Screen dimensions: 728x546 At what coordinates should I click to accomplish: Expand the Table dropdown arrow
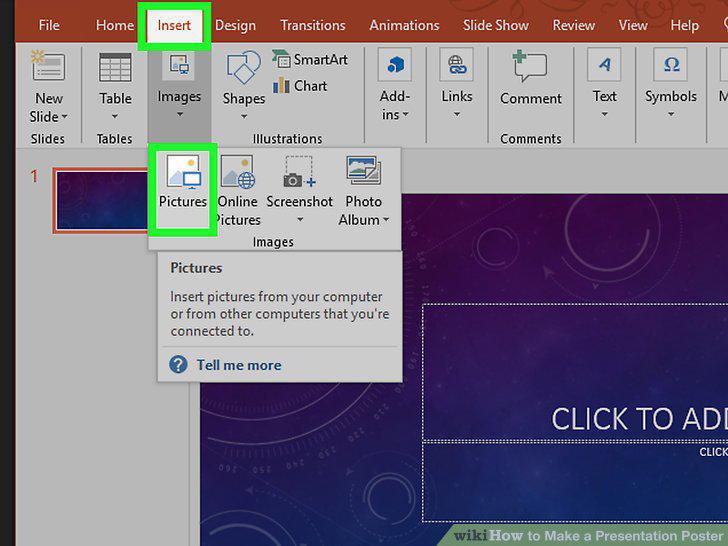point(115,116)
